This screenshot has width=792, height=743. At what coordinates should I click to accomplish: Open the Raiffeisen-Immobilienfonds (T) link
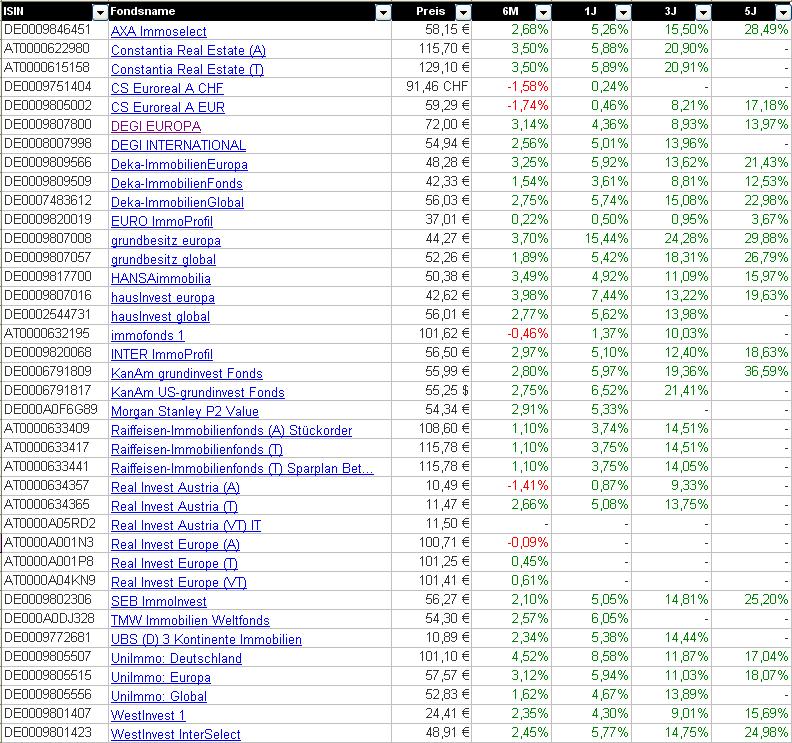point(196,450)
